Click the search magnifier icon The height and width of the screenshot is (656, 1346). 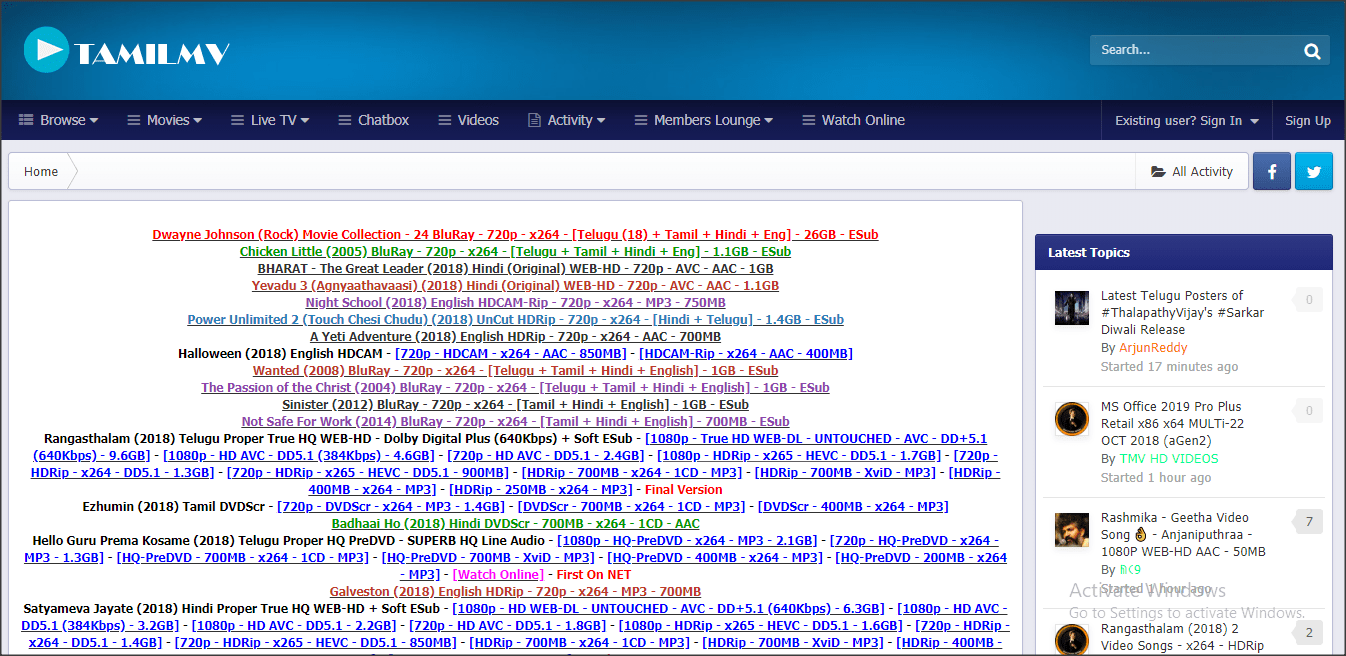(1312, 51)
